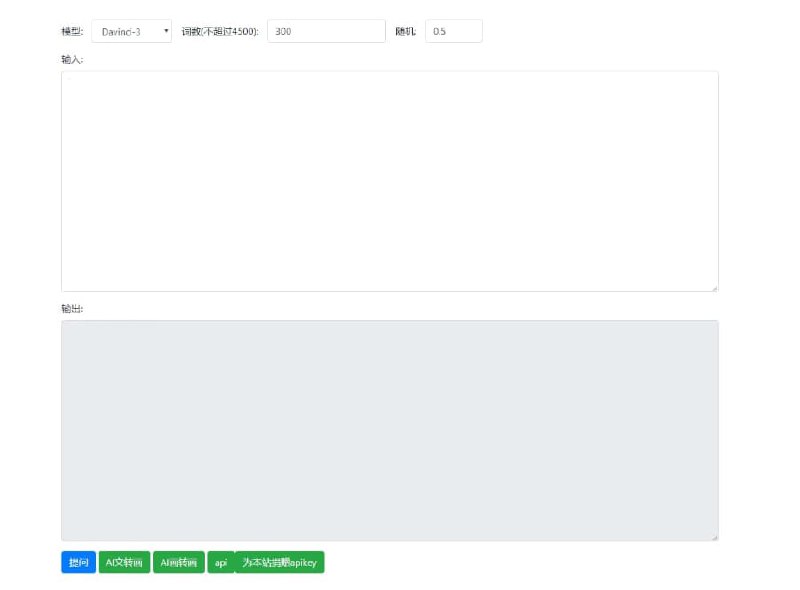Click the AI画转画 button
The image size is (800, 590).
[178, 562]
